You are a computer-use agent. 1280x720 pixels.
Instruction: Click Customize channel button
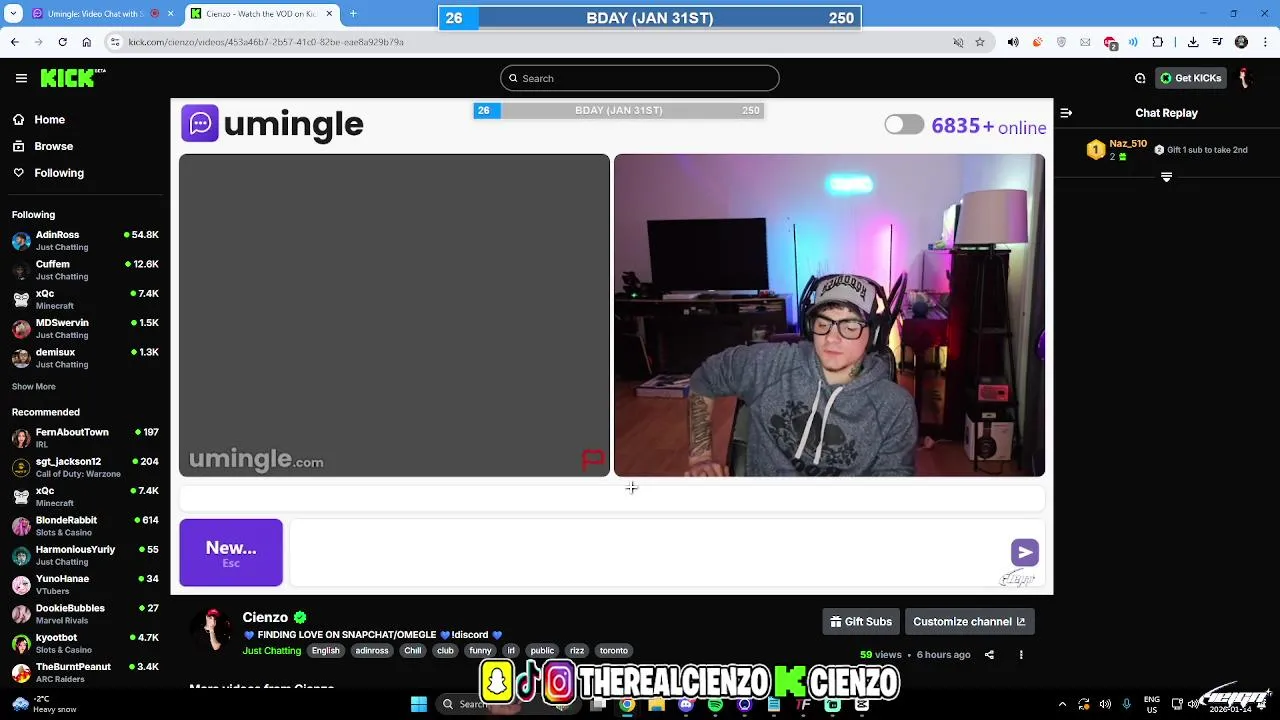coord(969,622)
